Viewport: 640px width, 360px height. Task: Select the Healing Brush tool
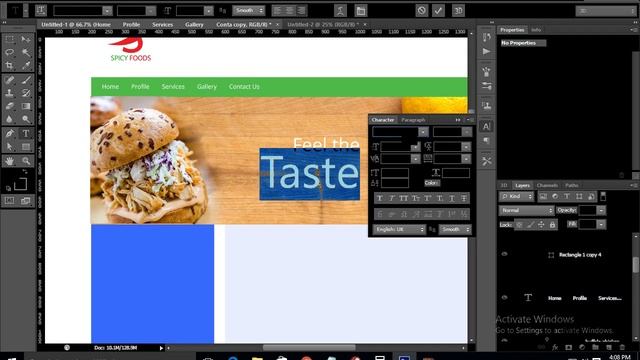pos(9,80)
